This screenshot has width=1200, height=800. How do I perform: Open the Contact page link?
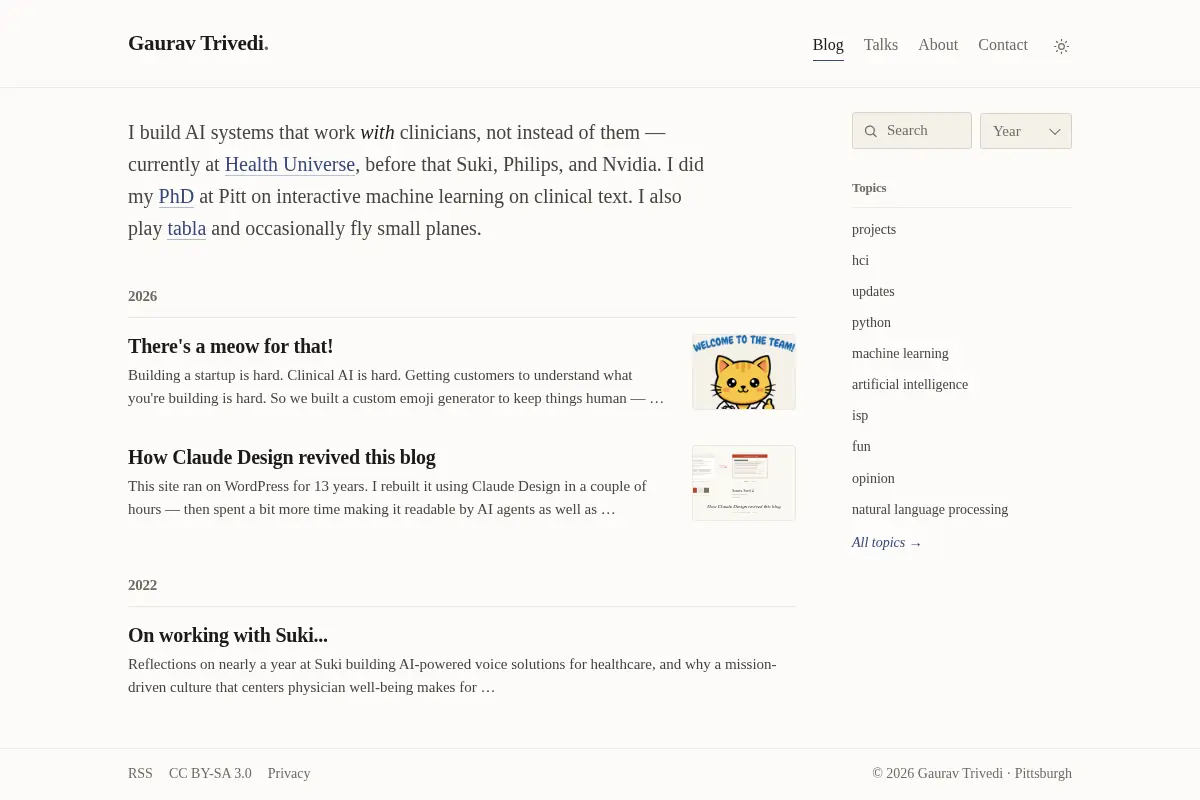coord(1003,45)
